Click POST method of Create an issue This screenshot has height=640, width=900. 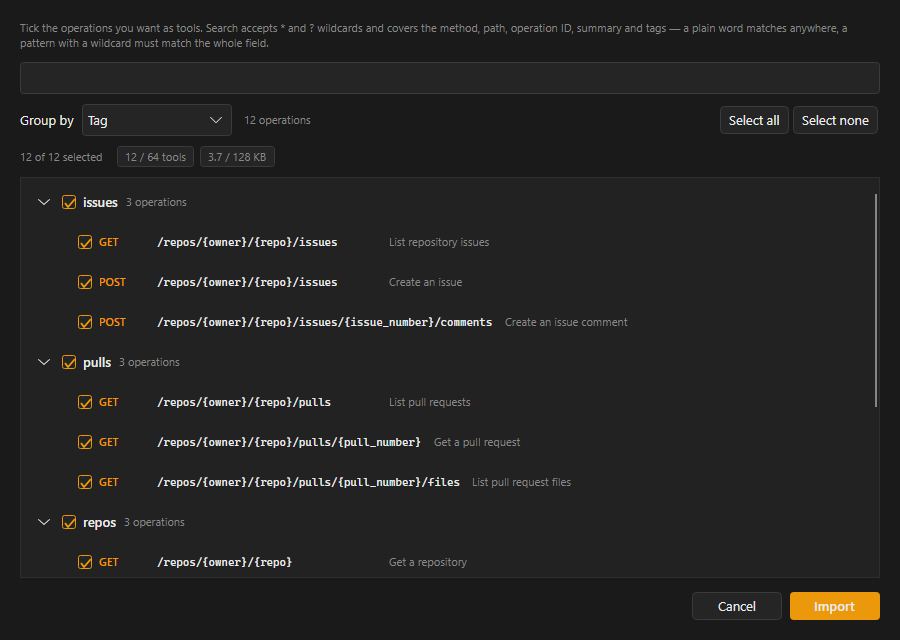click(112, 282)
